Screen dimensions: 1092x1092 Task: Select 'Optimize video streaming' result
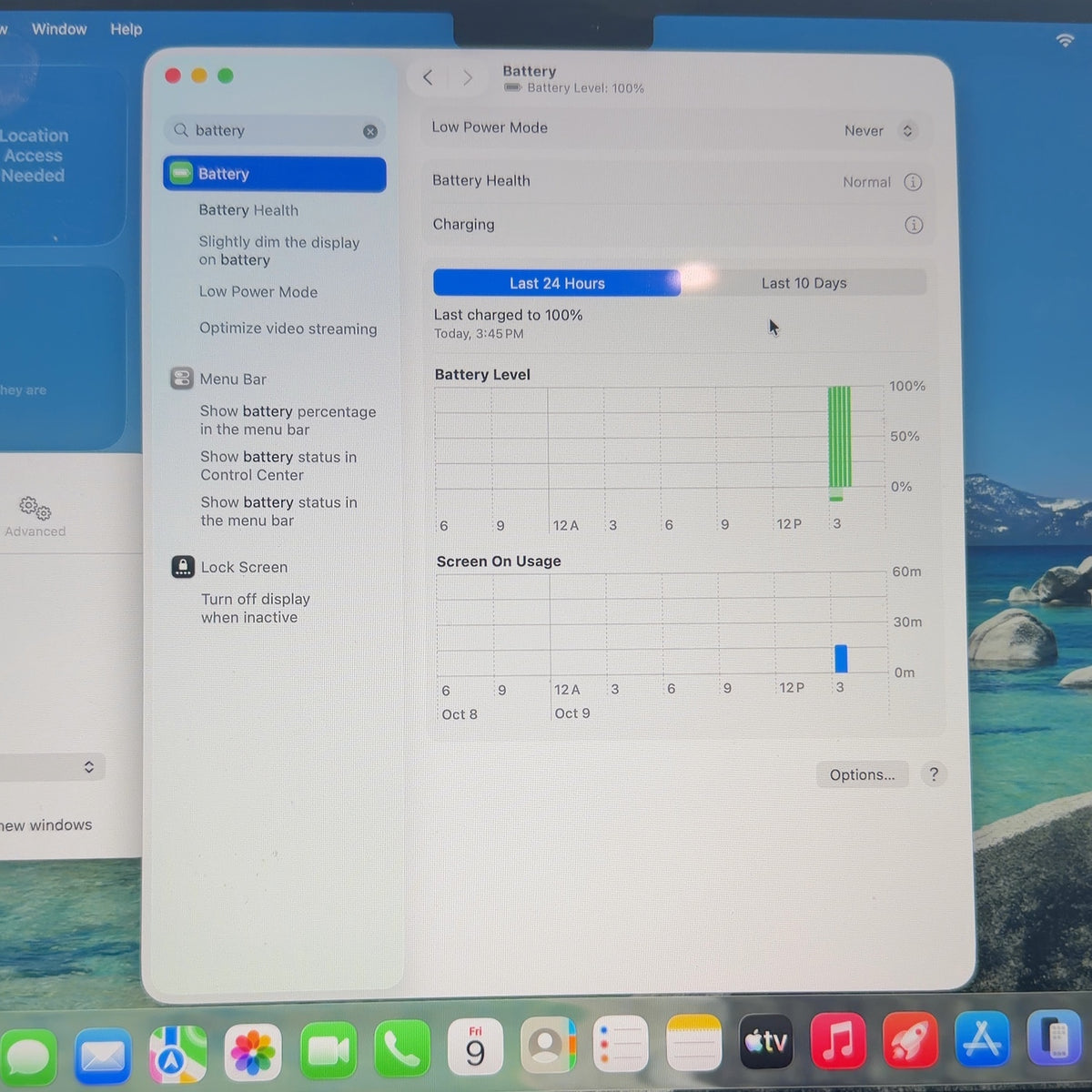288,329
